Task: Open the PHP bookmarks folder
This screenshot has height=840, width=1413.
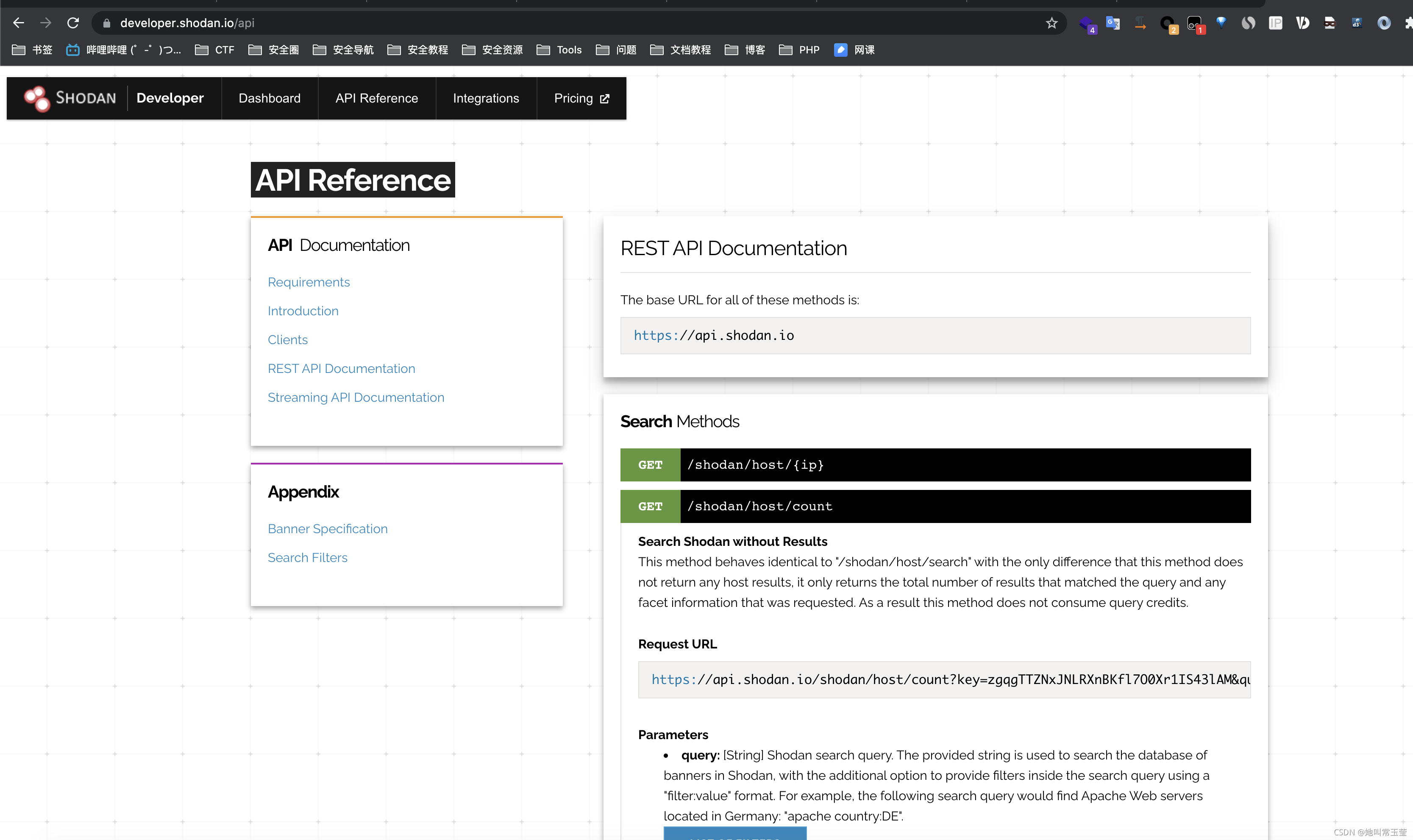Action: coord(800,50)
